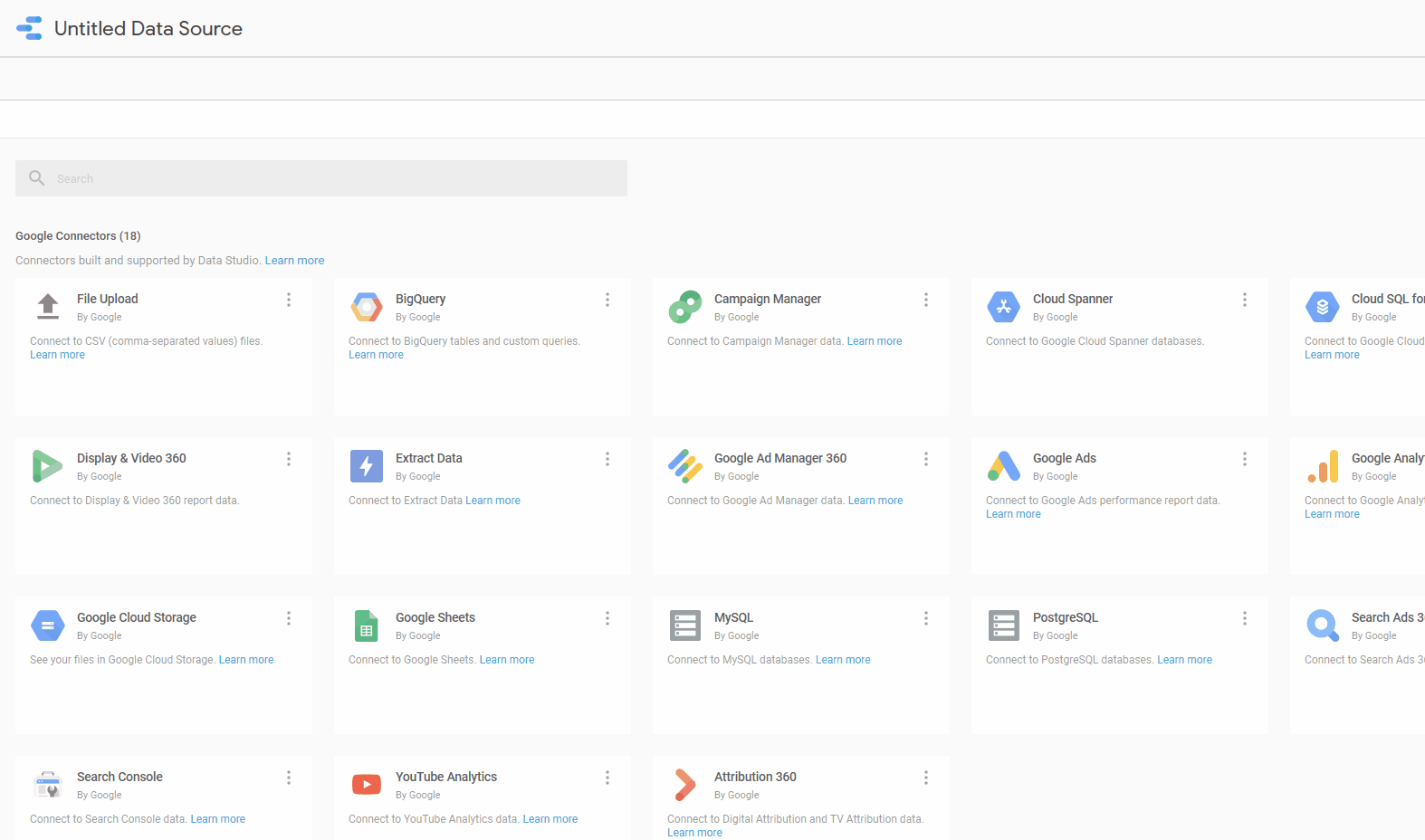The image size is (1425, 840).
Task: Open MySQL connector options menu
Action: tap(926, 618)
